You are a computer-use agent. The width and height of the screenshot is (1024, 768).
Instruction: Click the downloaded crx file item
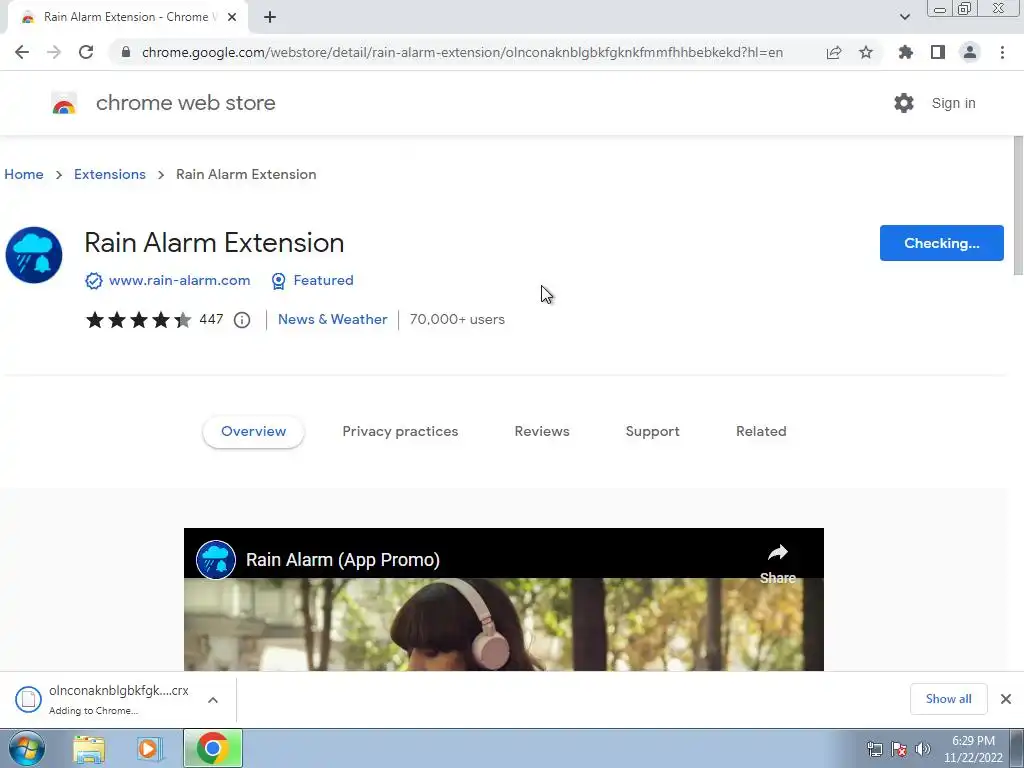(x=103, y=699)
